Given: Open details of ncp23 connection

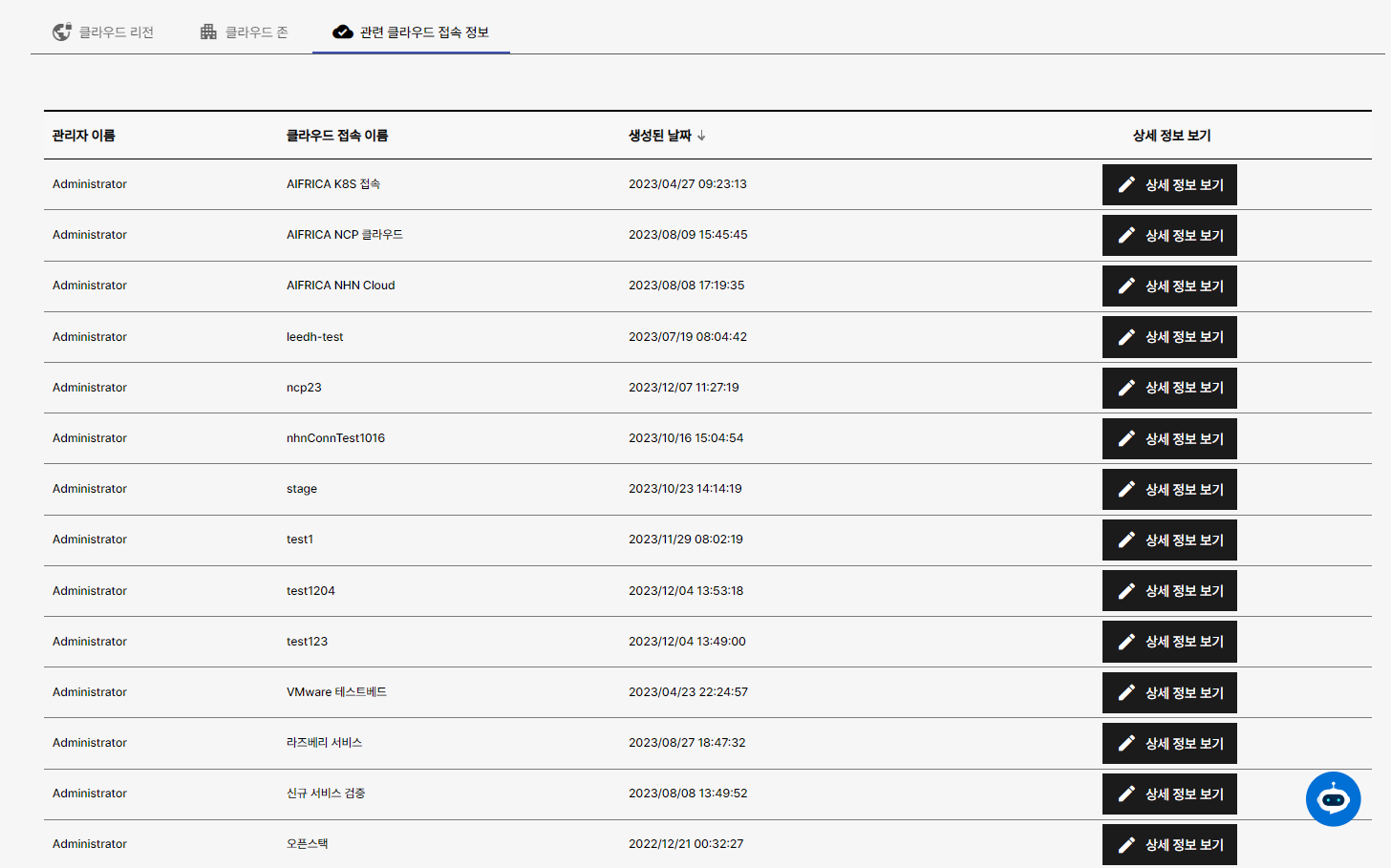Looking at the screenshot, I should (1169, 388).
